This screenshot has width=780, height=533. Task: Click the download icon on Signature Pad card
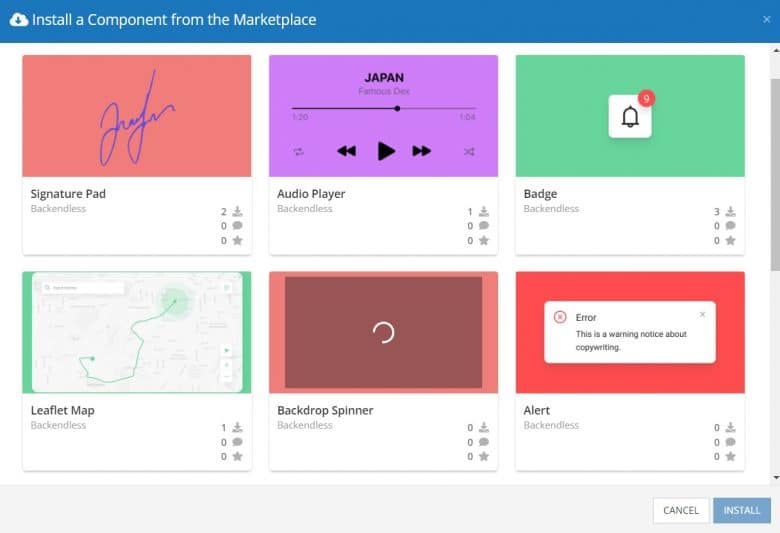237,212
